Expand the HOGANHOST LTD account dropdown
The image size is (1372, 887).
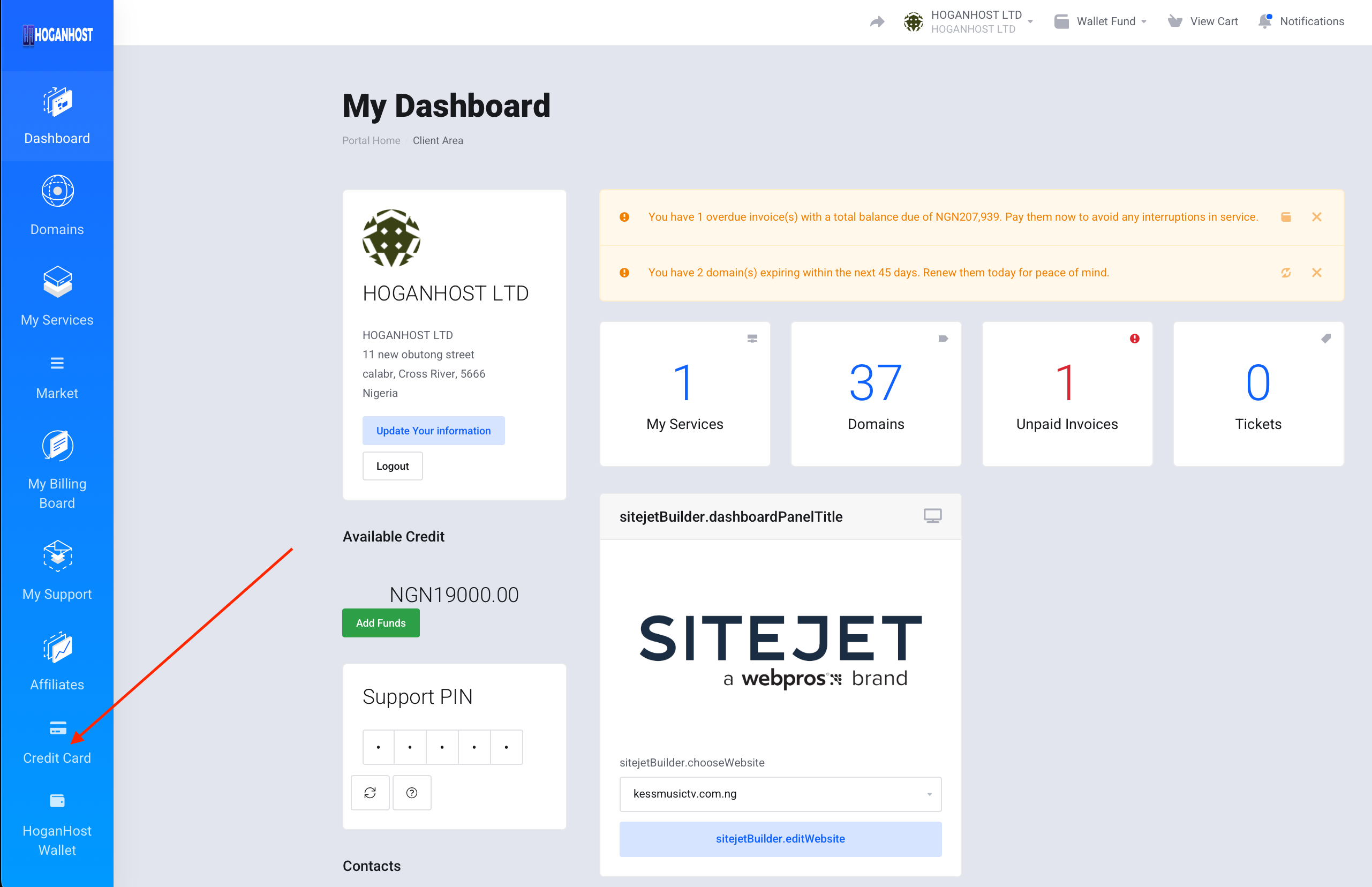pyautogui.click(x=1030, y=22)
